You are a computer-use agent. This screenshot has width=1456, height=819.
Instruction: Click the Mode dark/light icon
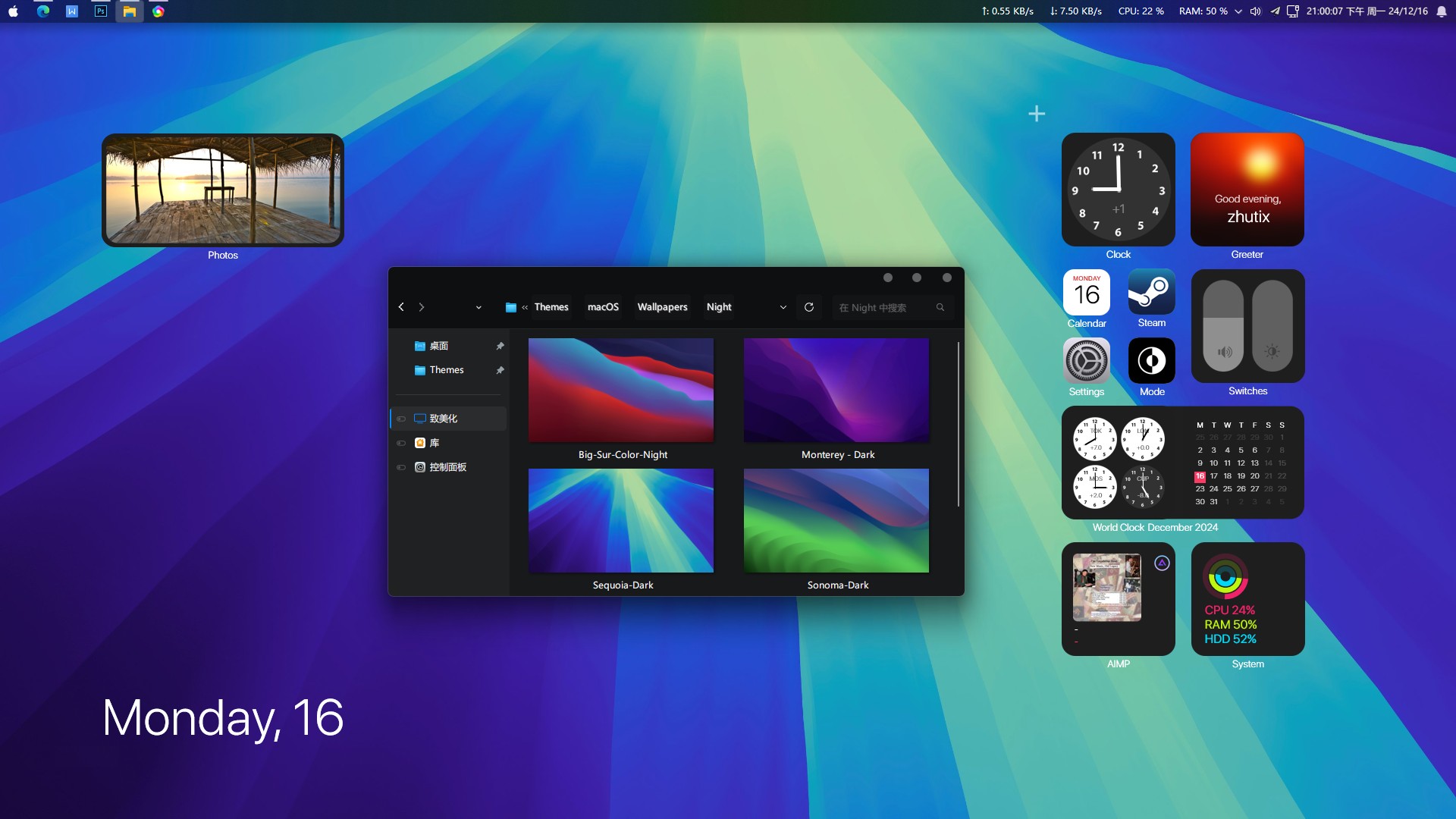pos(1151,361)
